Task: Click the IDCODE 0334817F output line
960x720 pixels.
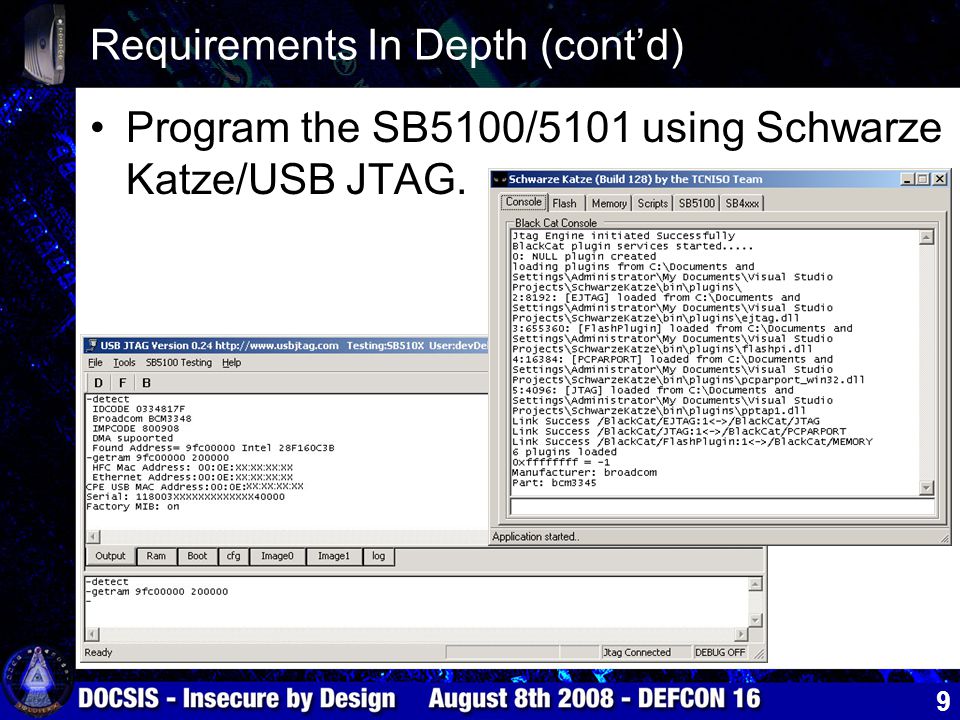Action: (x=138, y=409)
